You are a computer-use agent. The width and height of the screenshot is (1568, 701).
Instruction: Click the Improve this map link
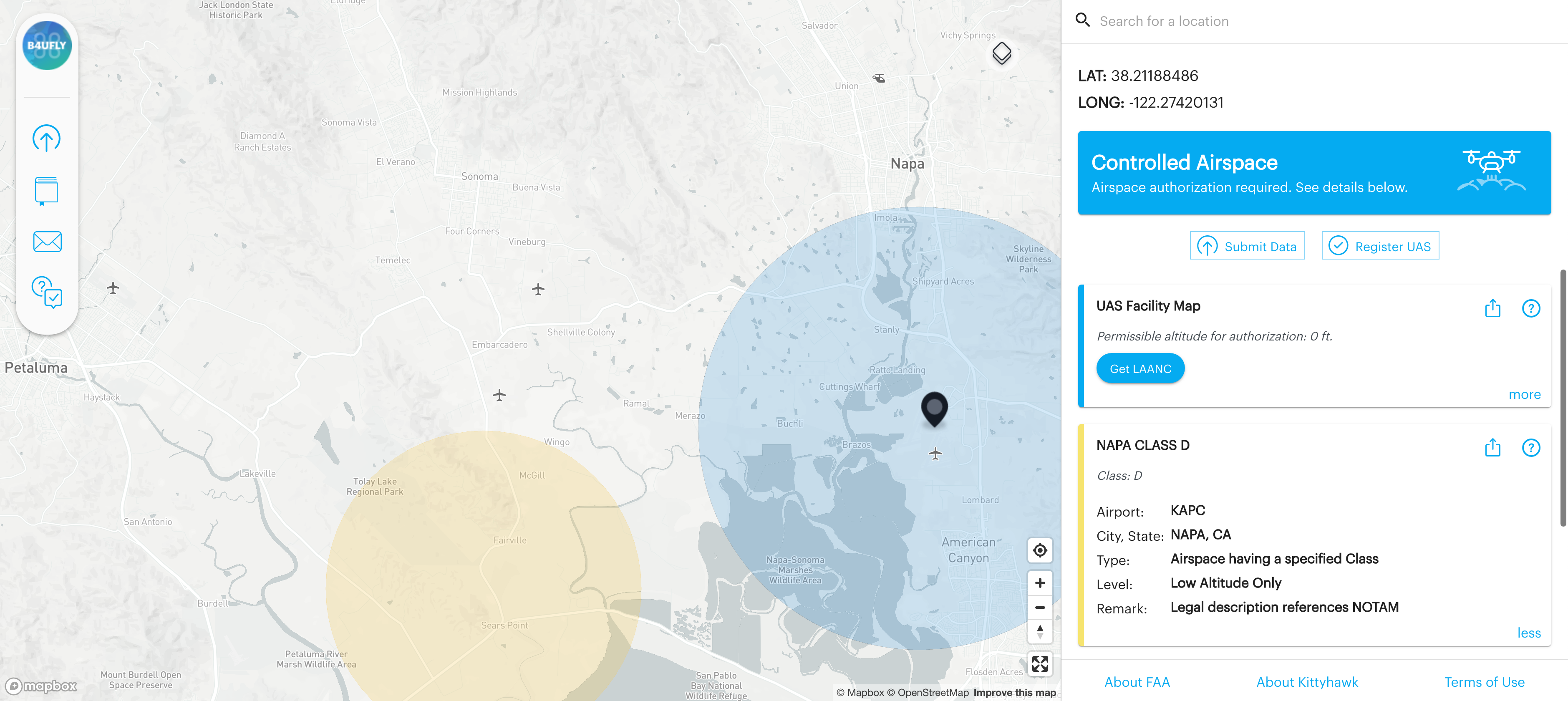click(1014, 693)
